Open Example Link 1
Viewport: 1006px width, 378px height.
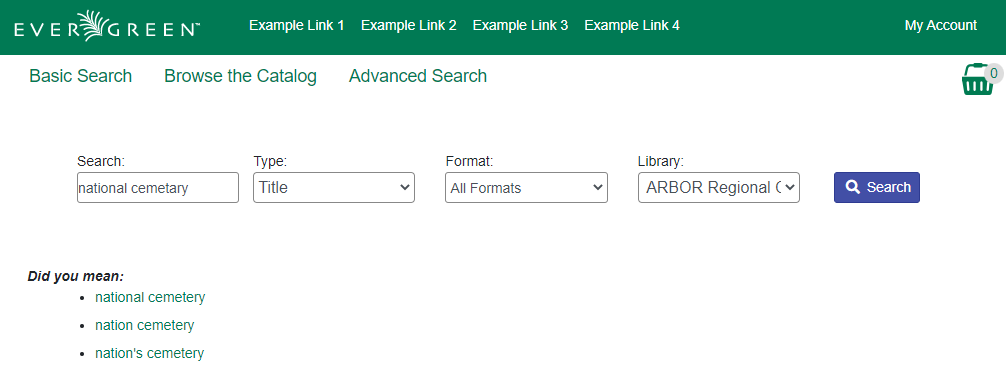click(x=296, y=26)
